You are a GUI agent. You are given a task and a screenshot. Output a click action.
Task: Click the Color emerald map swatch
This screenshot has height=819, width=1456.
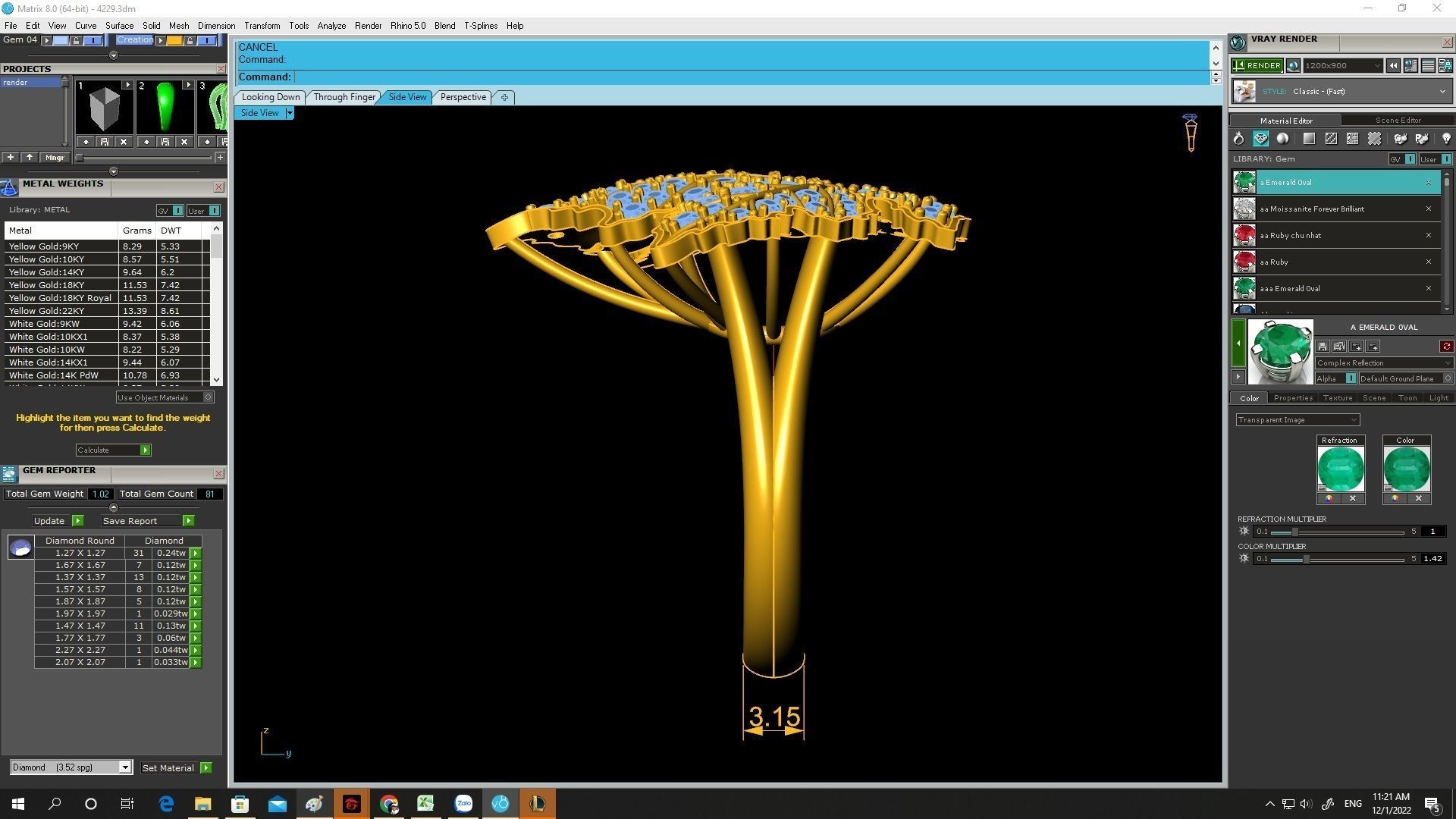1406,469
